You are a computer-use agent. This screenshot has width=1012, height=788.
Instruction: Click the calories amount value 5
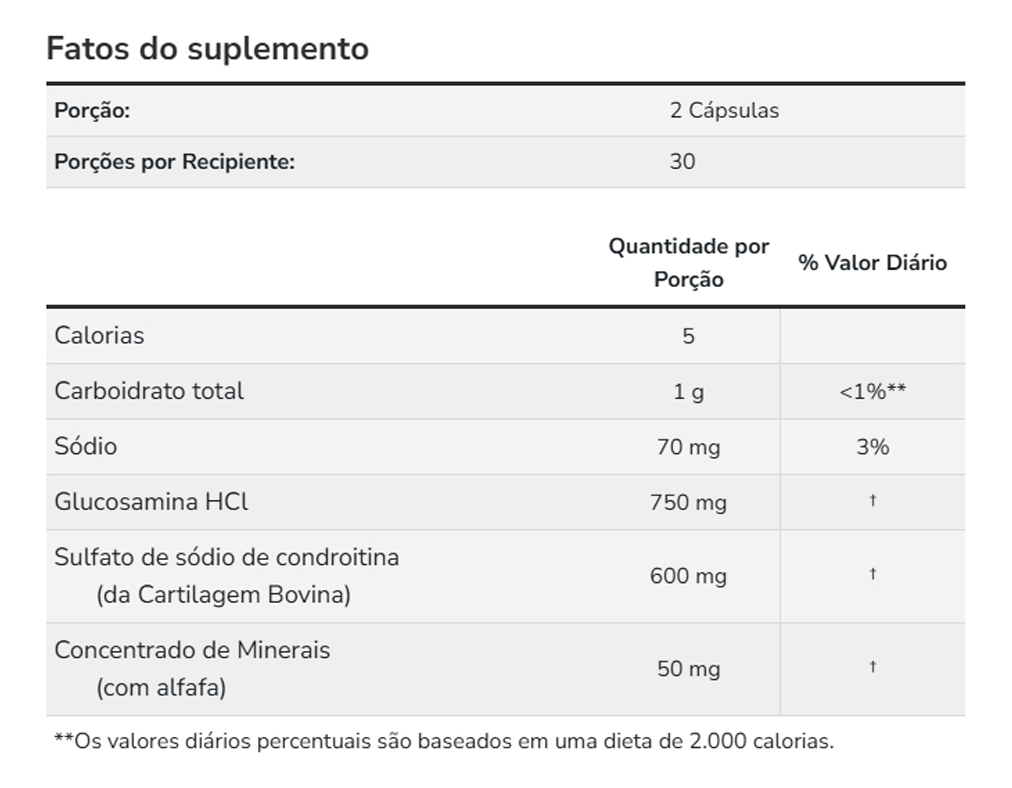click(688, 337)
